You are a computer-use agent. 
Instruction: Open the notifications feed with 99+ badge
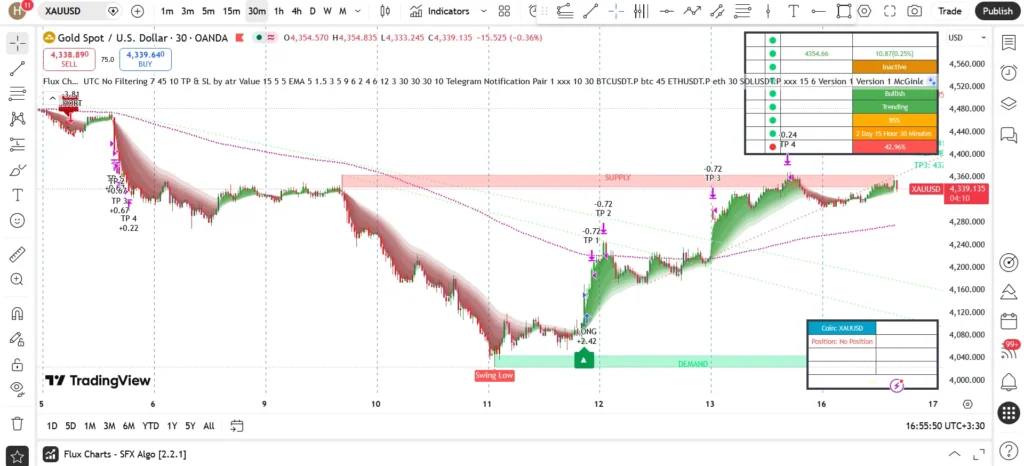pyautogui.click(x=1009, y=351)
